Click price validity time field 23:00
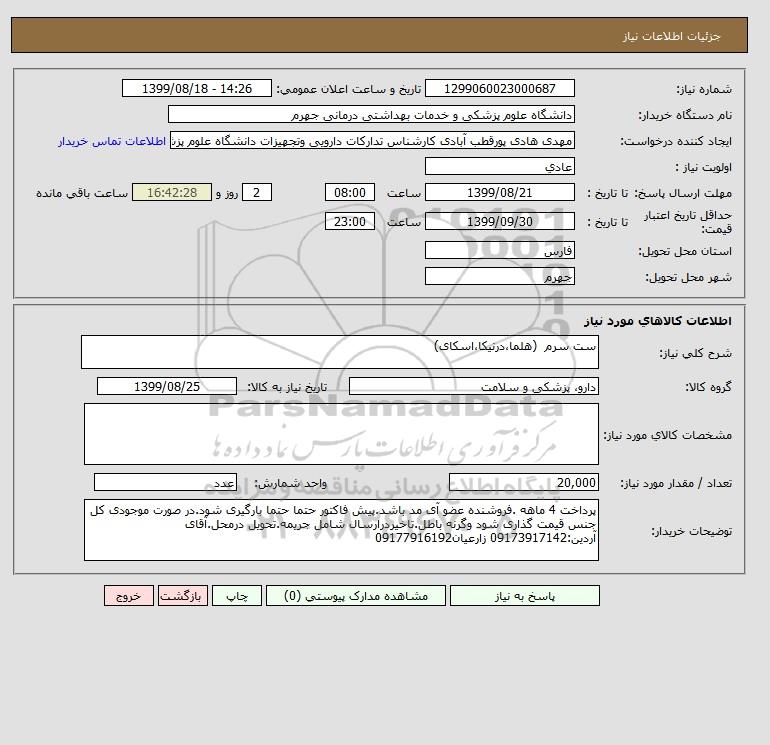Screen dimensions: 770x745 pyautogui.click(x=350, y=221)
